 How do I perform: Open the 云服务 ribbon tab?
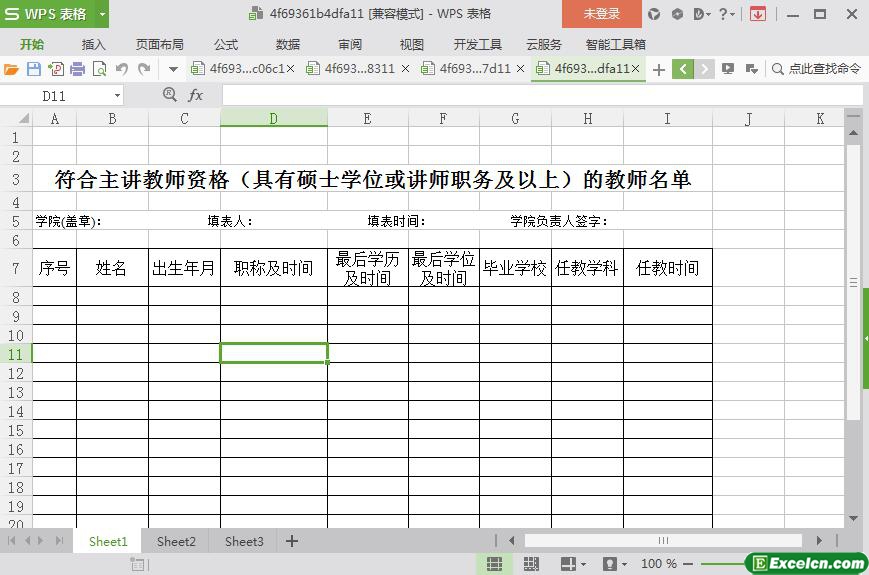click(x=544, y=44)
